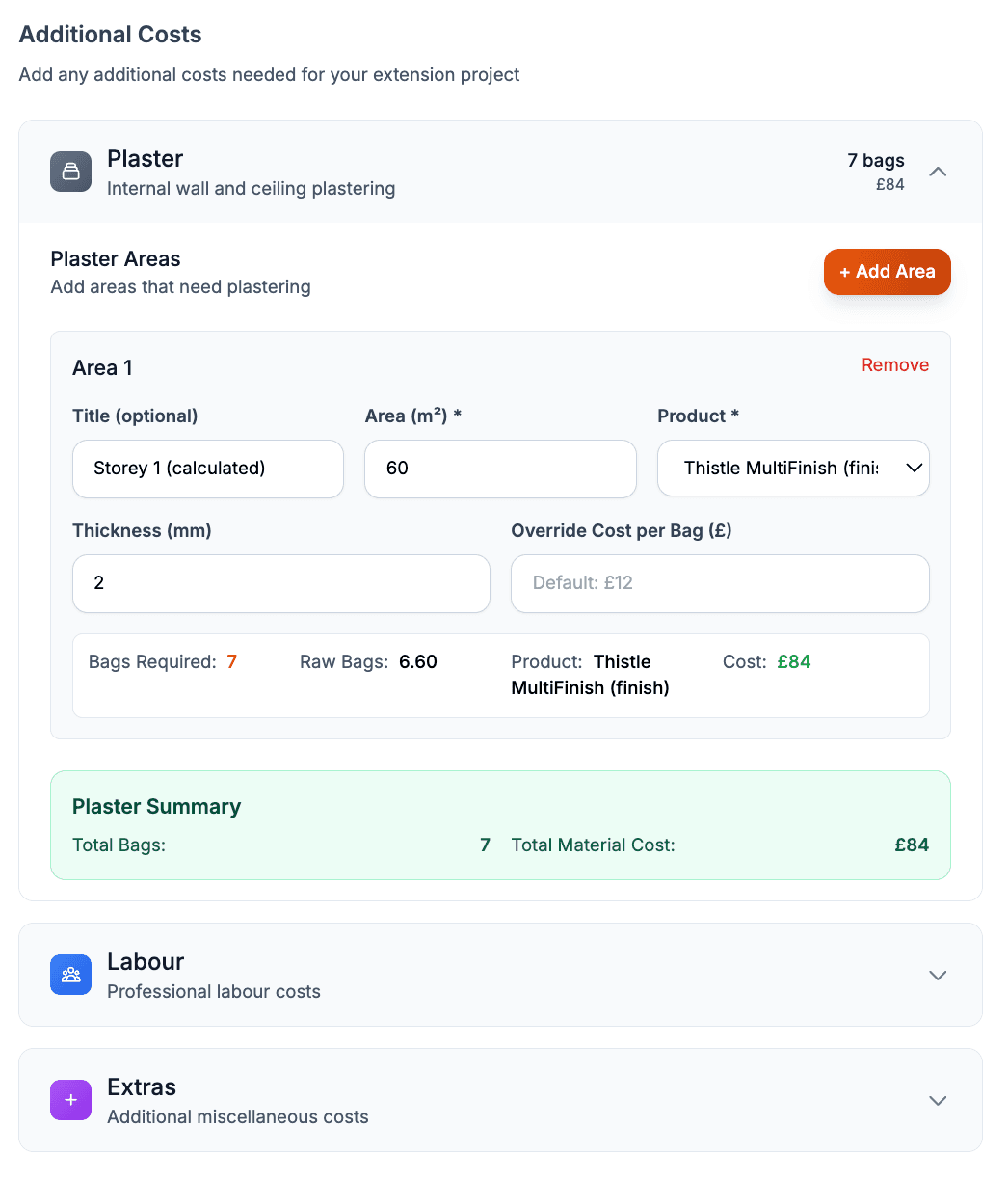Remove Area 1 via the red link

895,365
